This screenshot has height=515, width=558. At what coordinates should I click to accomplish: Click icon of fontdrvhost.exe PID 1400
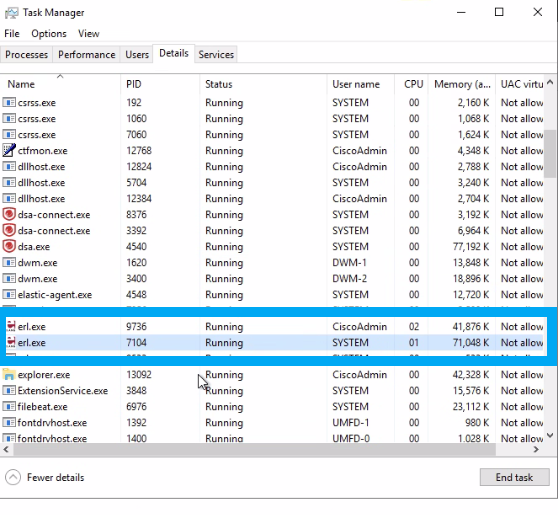(x=9, y=438)
